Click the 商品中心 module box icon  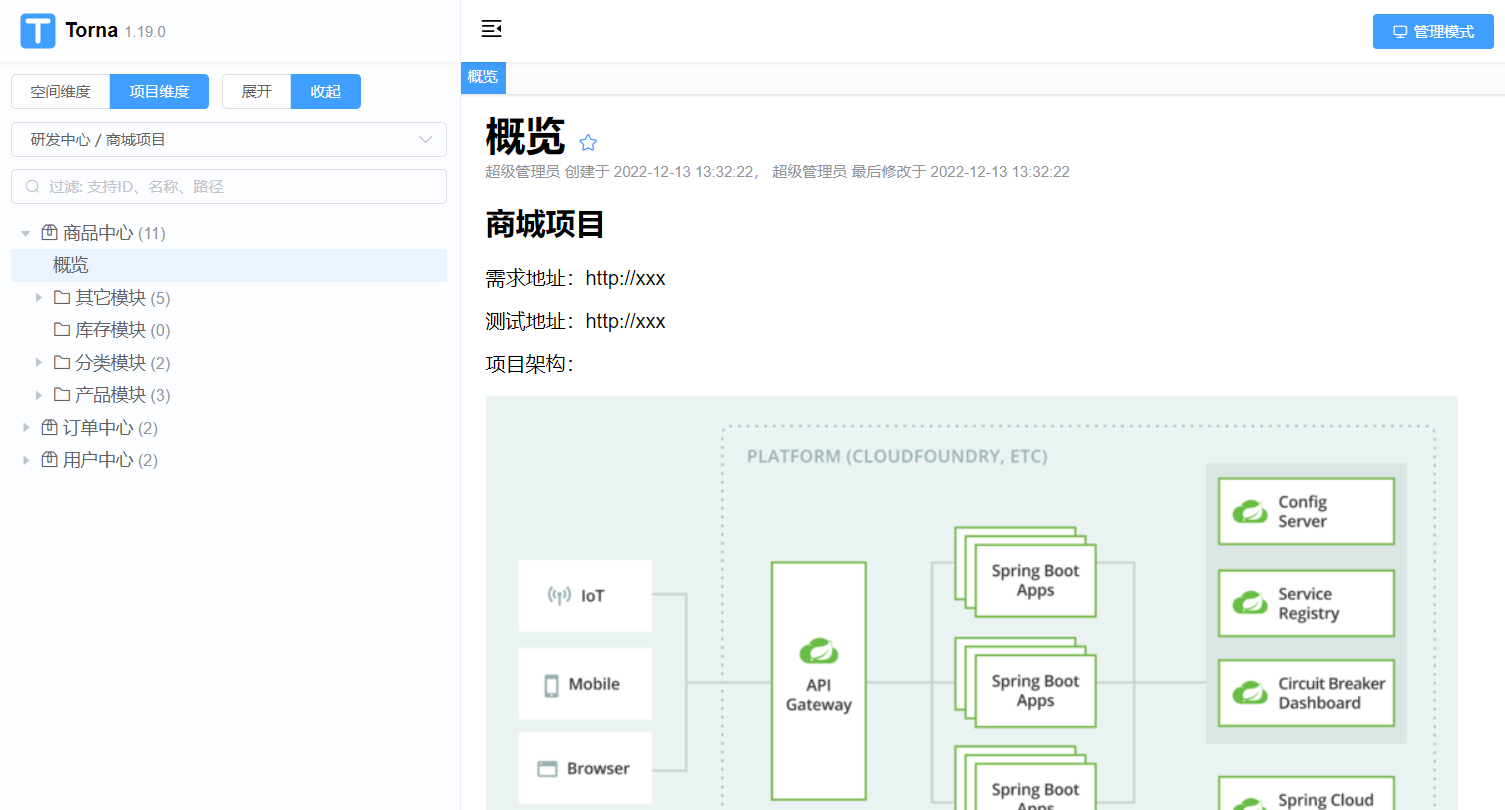click(49, 233)
